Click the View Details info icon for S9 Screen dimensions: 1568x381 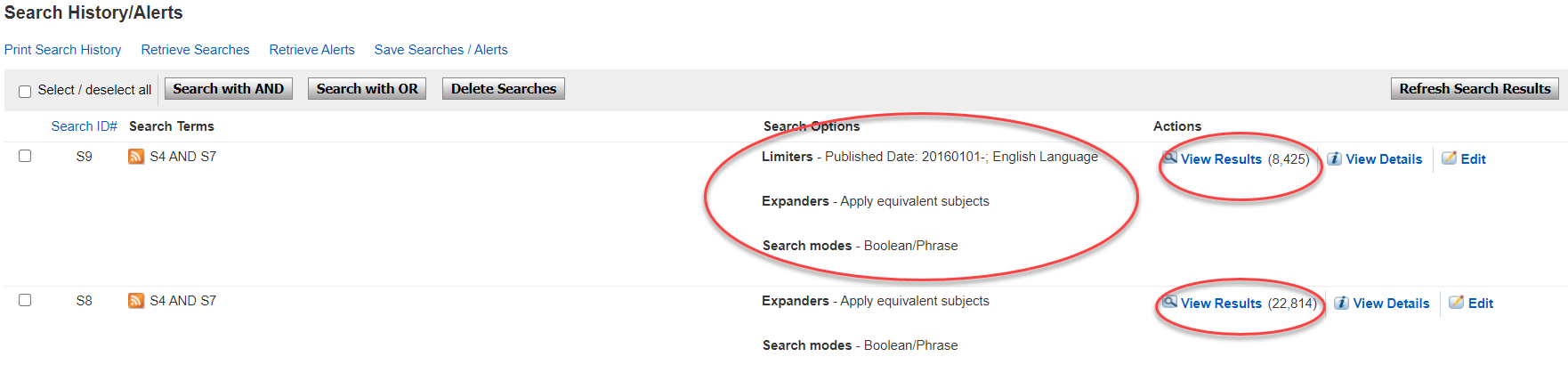pyautogui.click(x=1335, y=158)
